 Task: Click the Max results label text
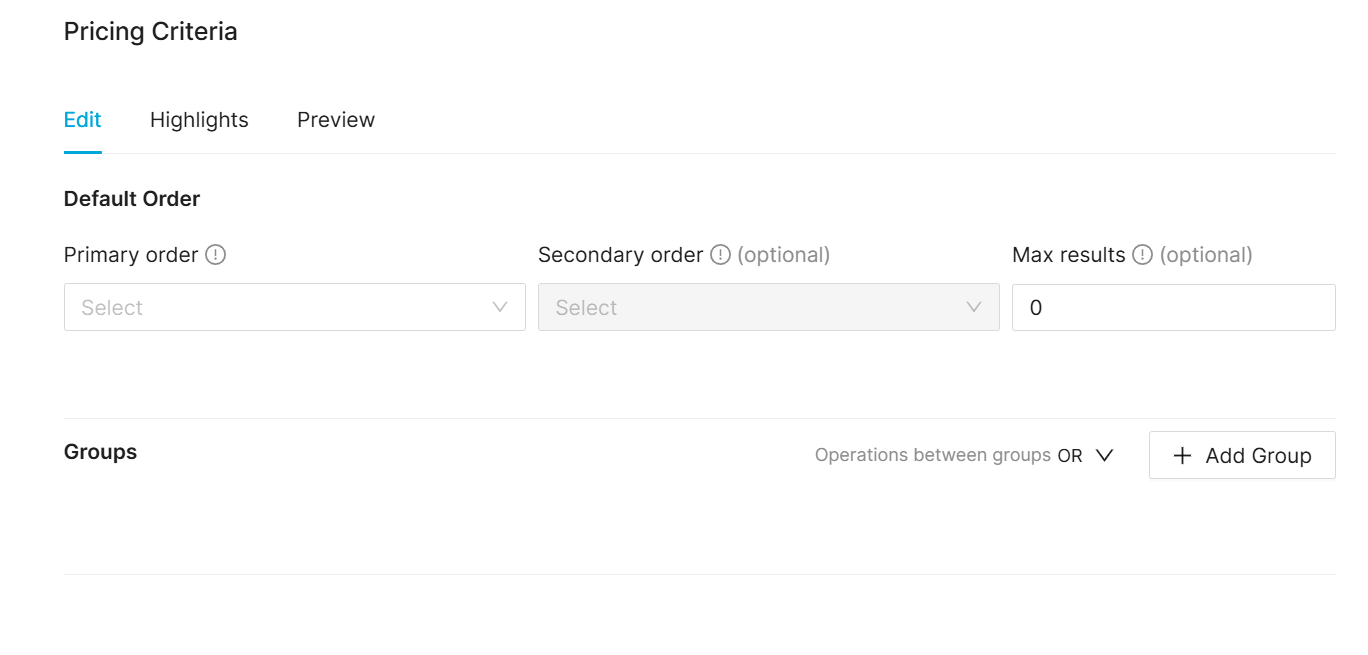pos(1068,255)
